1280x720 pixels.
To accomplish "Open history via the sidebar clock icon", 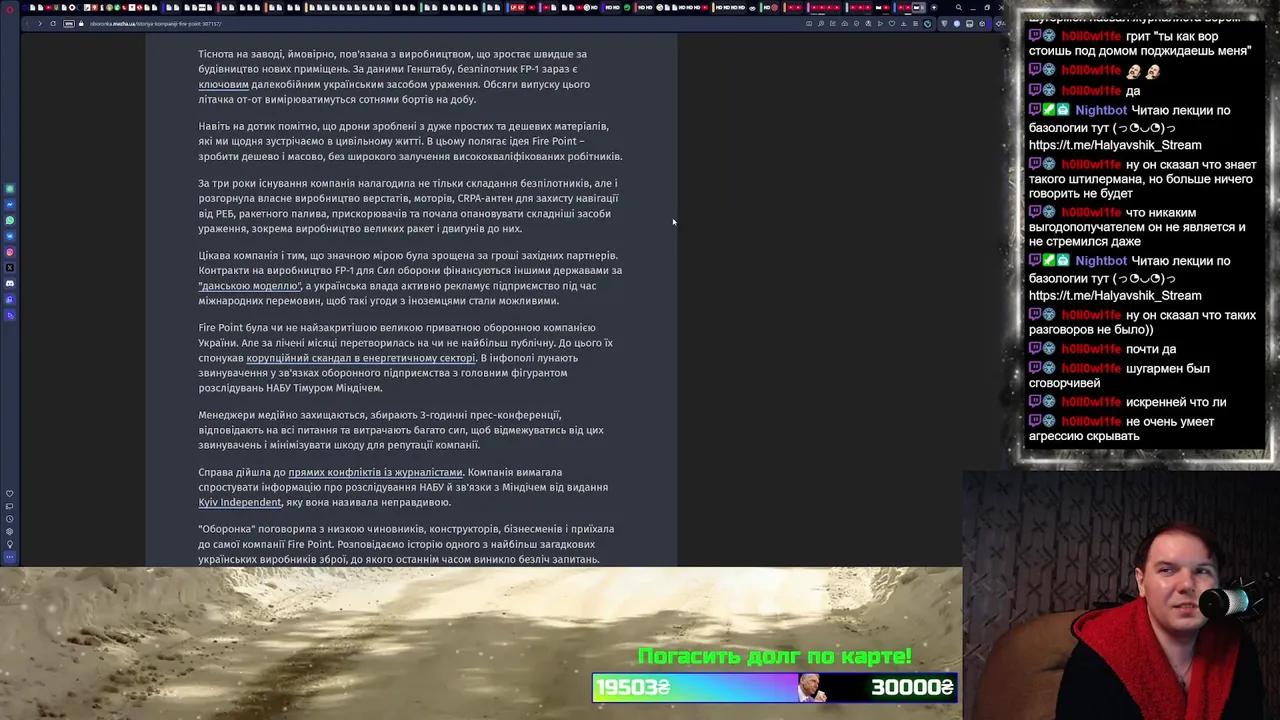I will coord(10,519).
